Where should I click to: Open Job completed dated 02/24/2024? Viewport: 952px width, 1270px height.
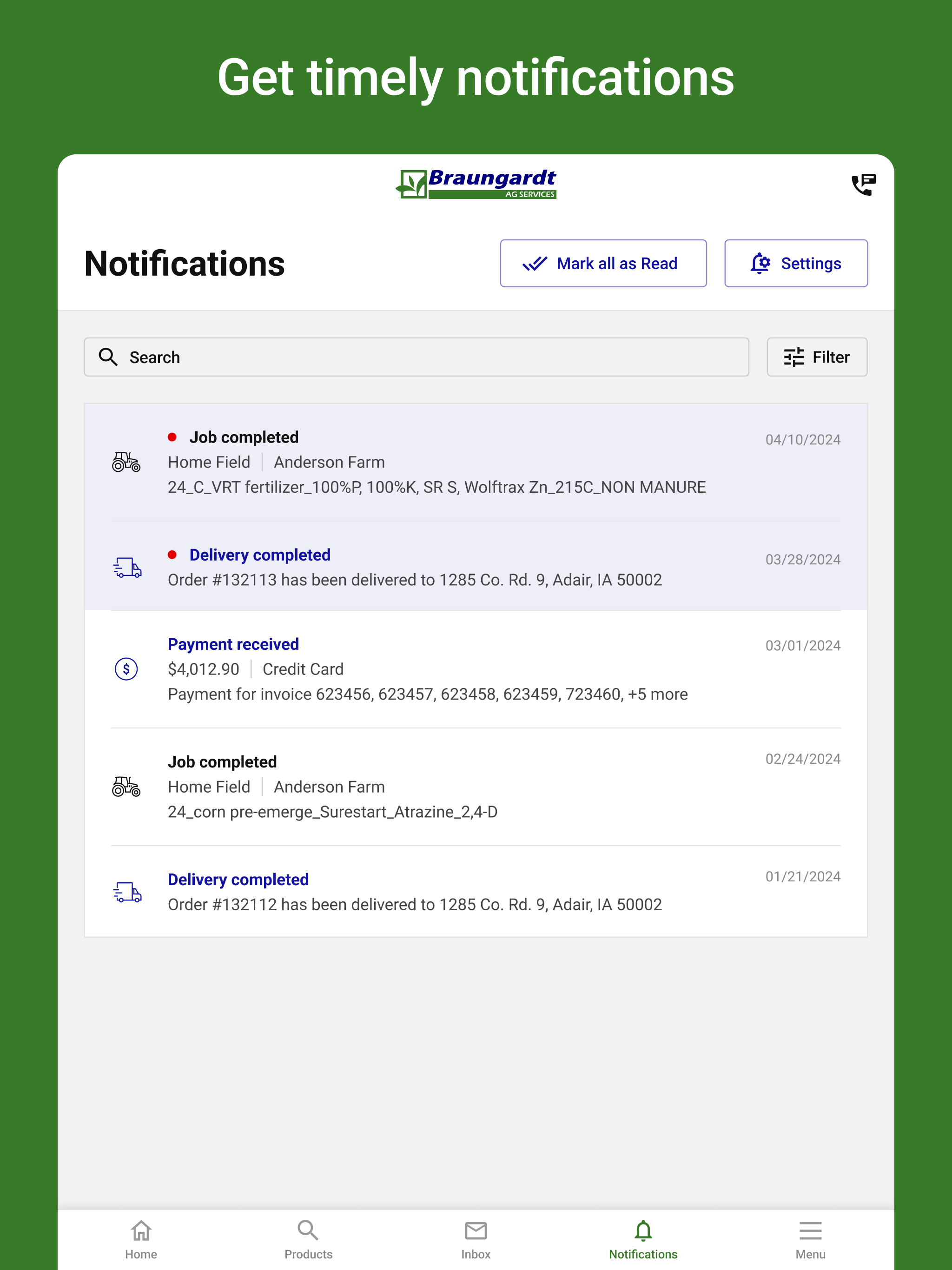coord(476,787)
